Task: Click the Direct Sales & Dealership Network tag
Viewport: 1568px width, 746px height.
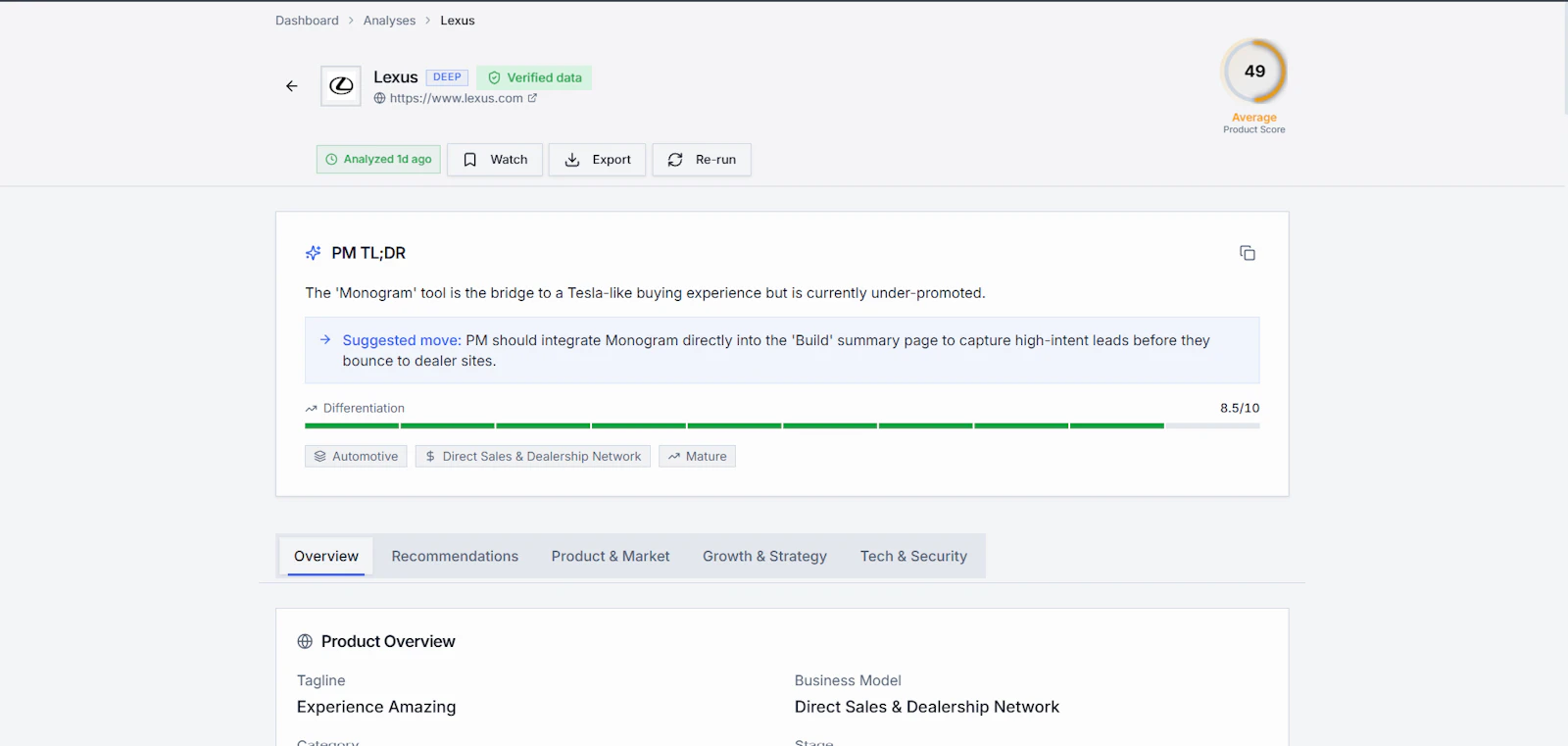Action: click(x=533, y=457)
